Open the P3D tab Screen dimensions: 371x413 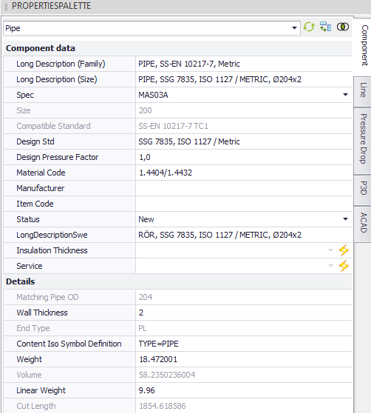point(363,188)
